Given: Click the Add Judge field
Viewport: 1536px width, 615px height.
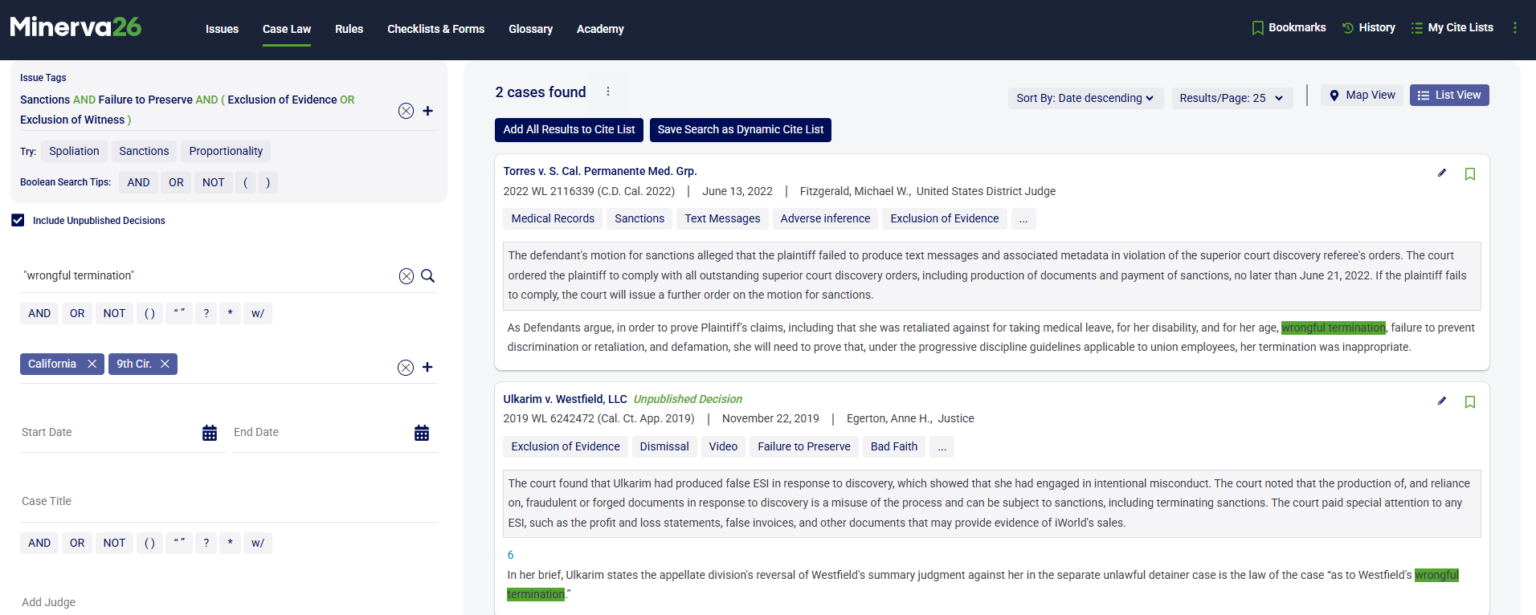Looking at the screenshot, I should pyautogui.click(x=229, y=602).
